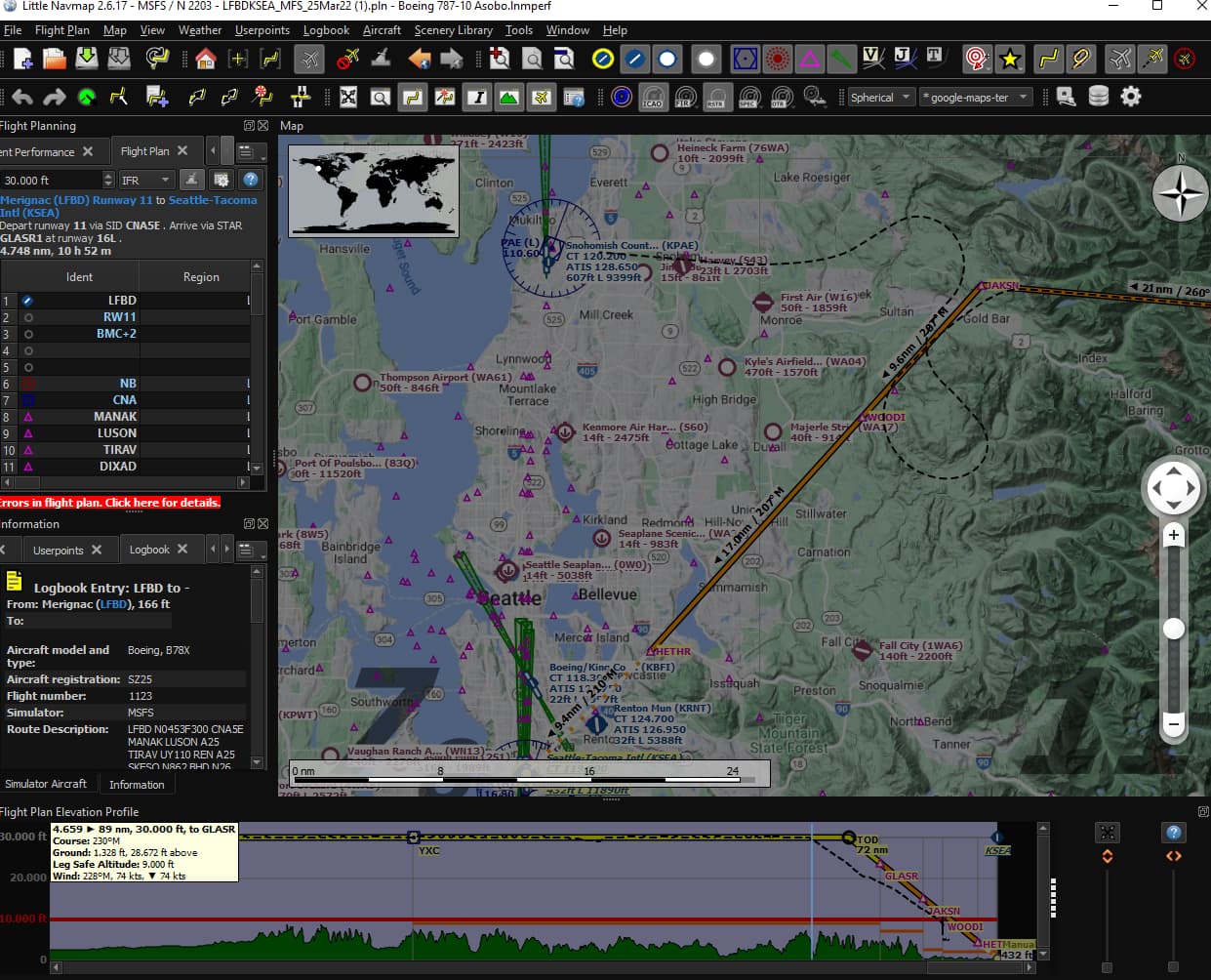Screen dimensions: 1211x980
Task: Open the IFR flight rules dropdown
Action: point(146,179)
